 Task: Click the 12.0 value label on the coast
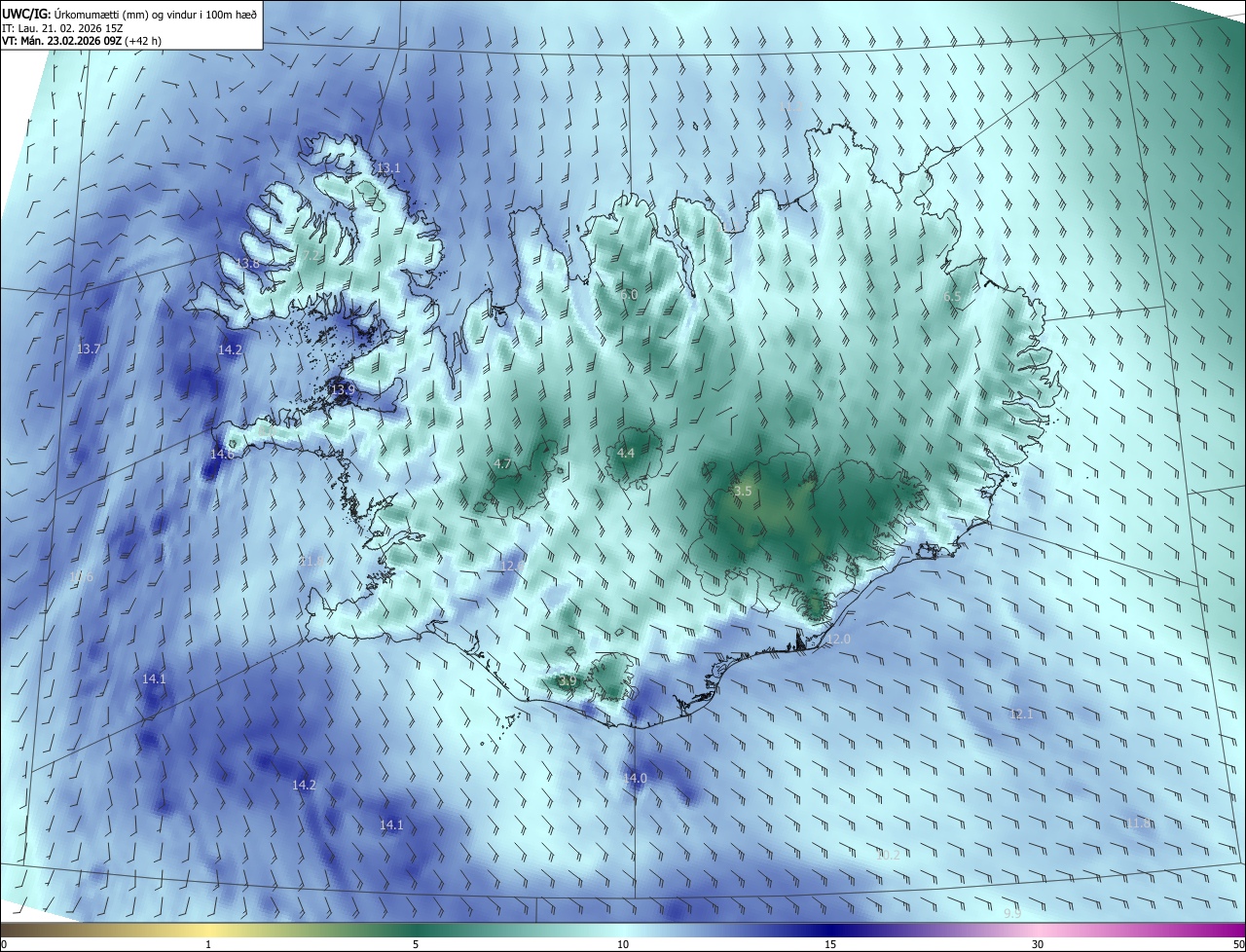coord(839,640)
